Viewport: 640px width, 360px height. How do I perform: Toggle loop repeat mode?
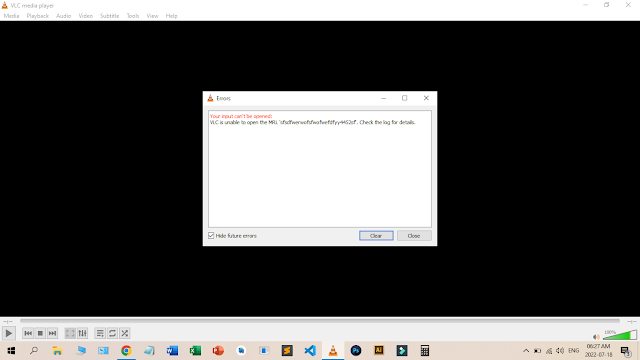tap(112, 333)
